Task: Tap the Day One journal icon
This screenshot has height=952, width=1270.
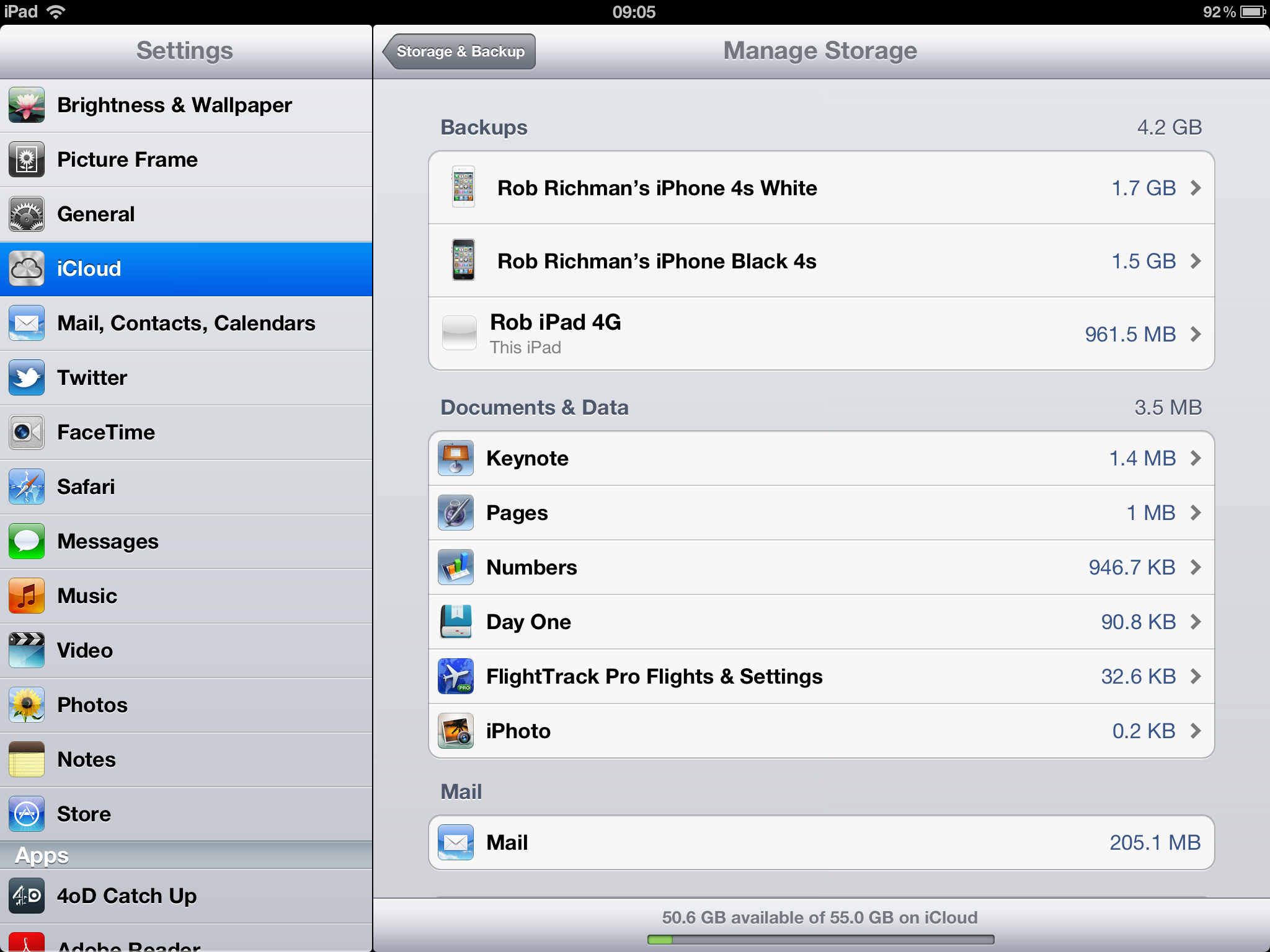Action: [456, 622]
